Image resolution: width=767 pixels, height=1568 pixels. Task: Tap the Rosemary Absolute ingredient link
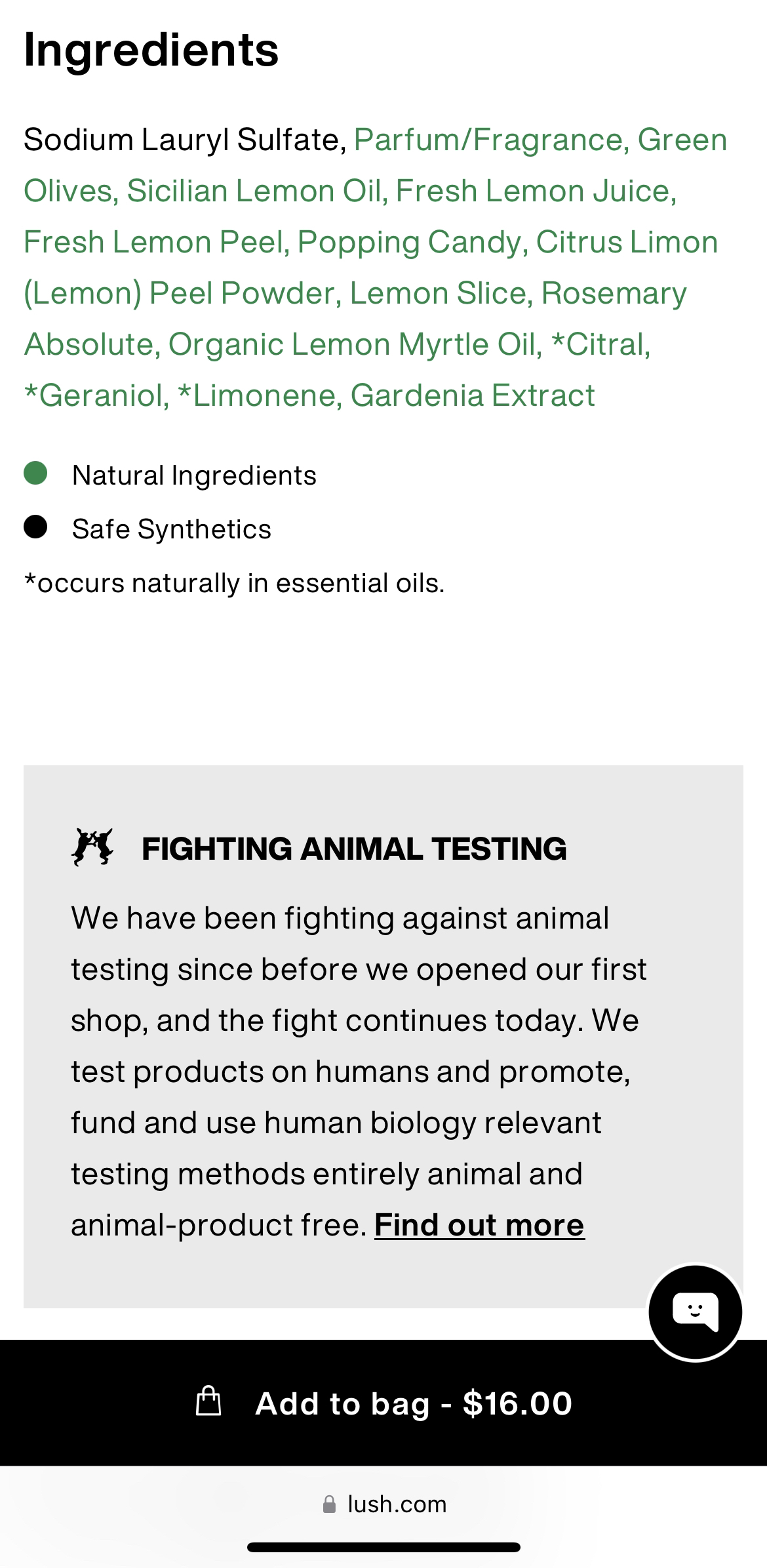tap(614, 293)
